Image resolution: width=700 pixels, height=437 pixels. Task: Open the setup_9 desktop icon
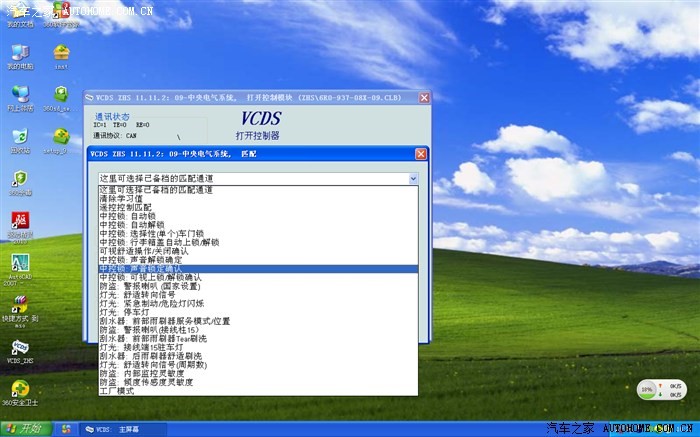pyautogui.click(x=61, y=141)
